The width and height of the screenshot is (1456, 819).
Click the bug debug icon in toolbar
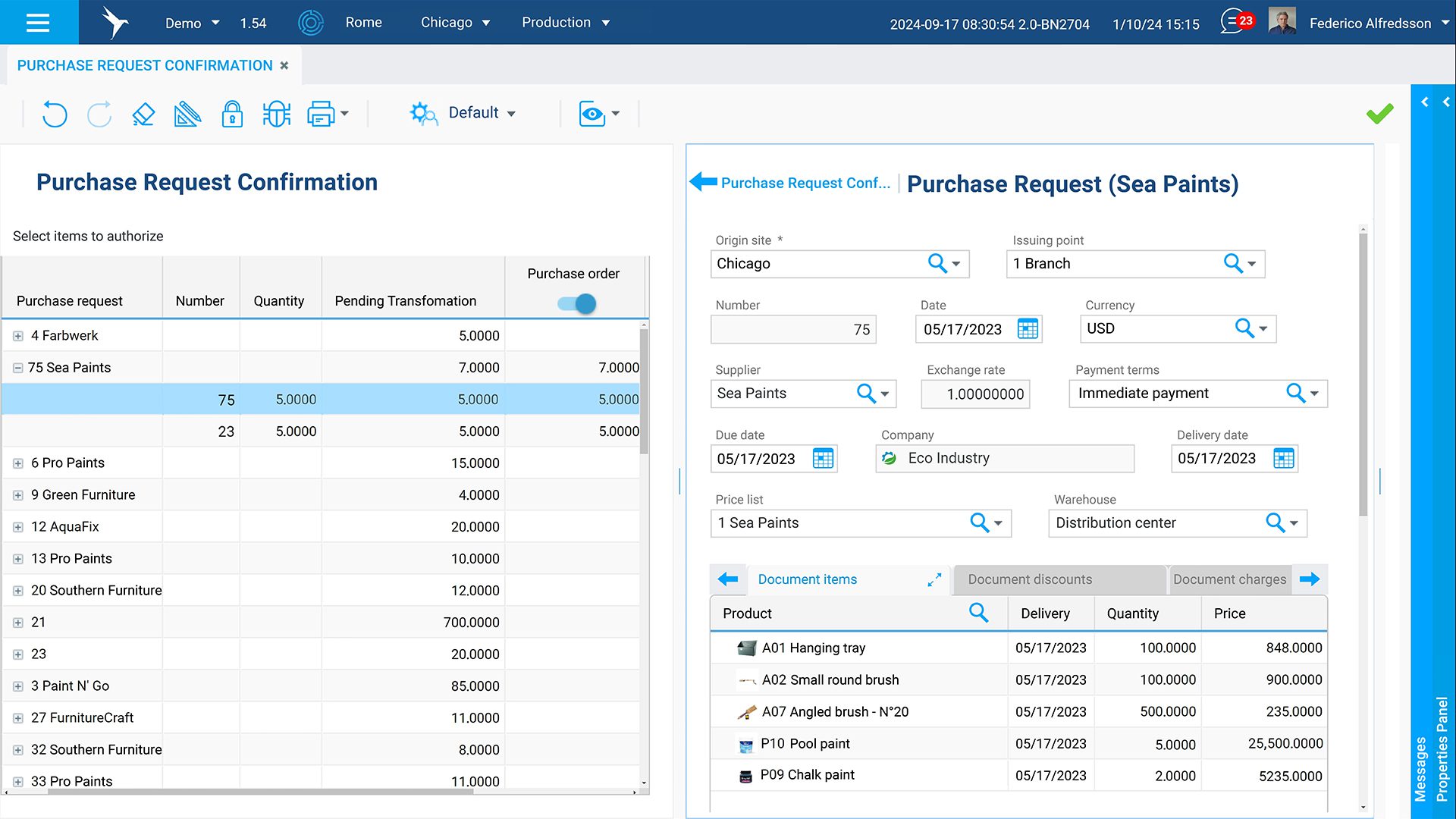(x=277, y=114)
